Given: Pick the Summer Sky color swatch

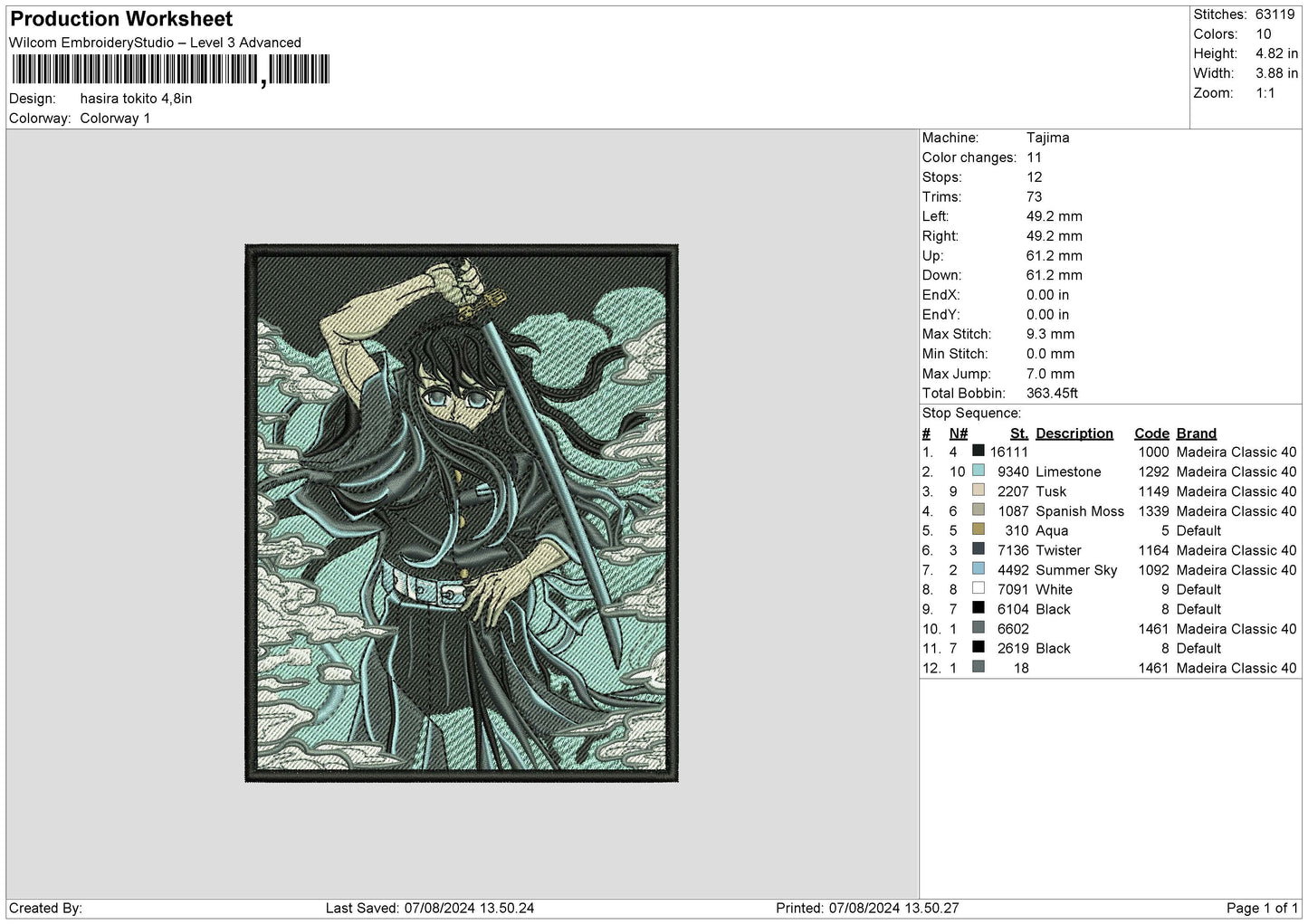Looking at the screenshot, I should click(x=979, y=568).
